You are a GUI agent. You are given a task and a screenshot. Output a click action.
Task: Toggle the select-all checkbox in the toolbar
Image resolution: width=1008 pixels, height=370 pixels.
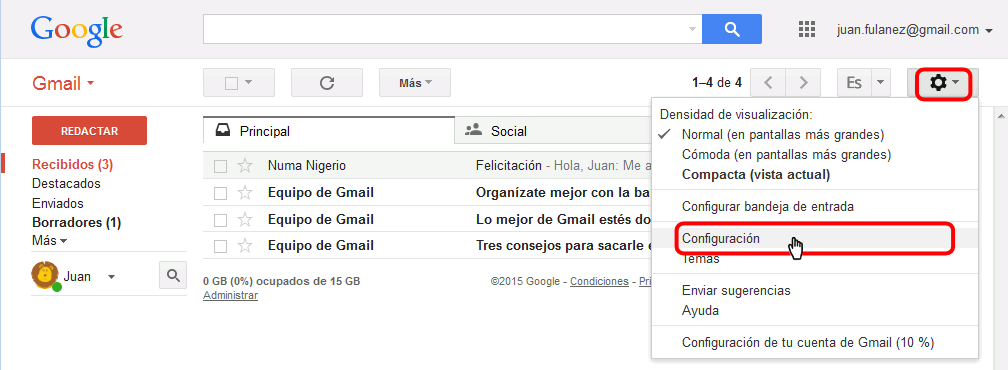(231, 84)
